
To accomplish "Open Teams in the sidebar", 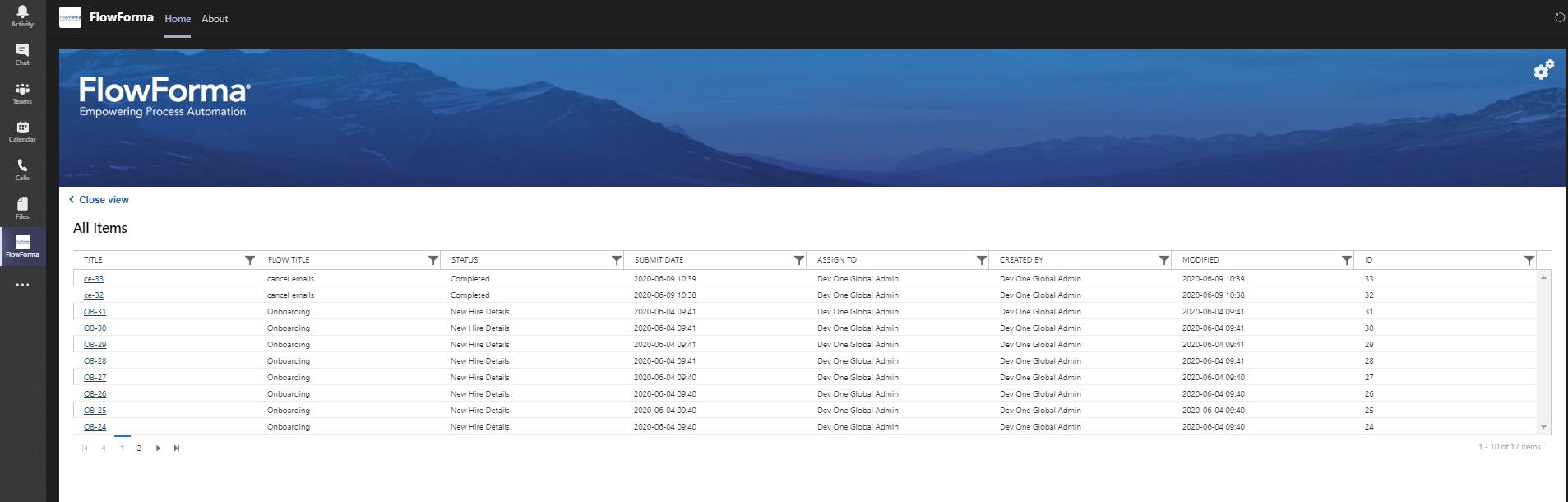I will 22,93.
